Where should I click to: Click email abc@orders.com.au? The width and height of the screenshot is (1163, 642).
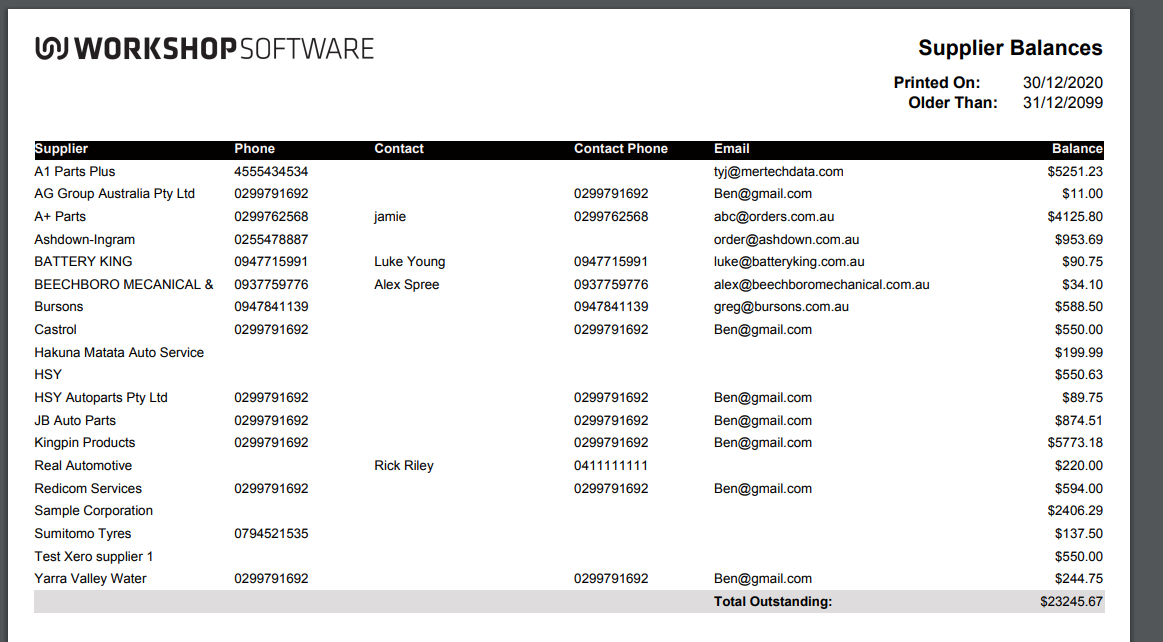pyautogui.click(x=774, y=216)
